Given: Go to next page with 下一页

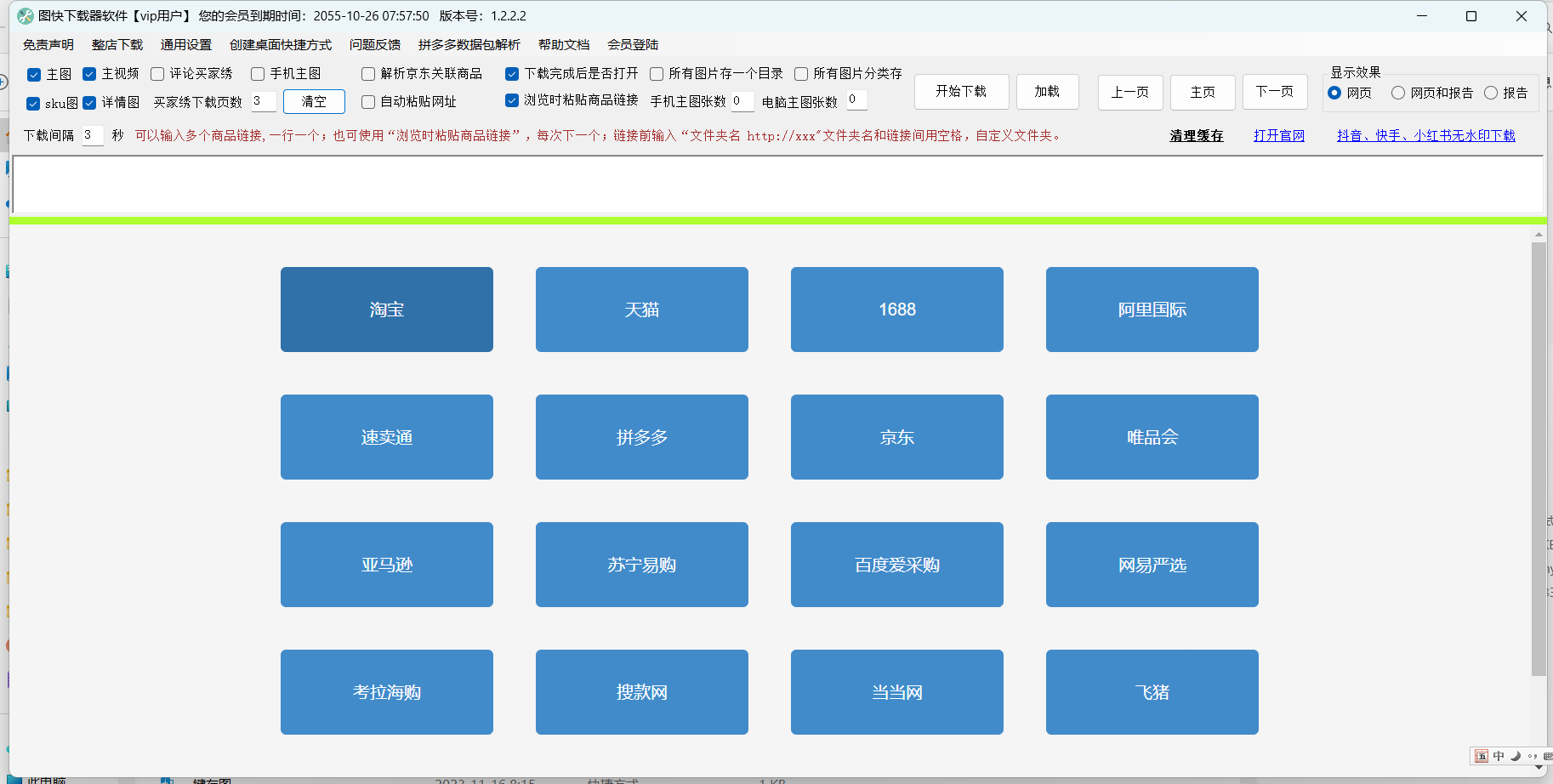Looking at the screenshot, I should [x=1275, y=92].
